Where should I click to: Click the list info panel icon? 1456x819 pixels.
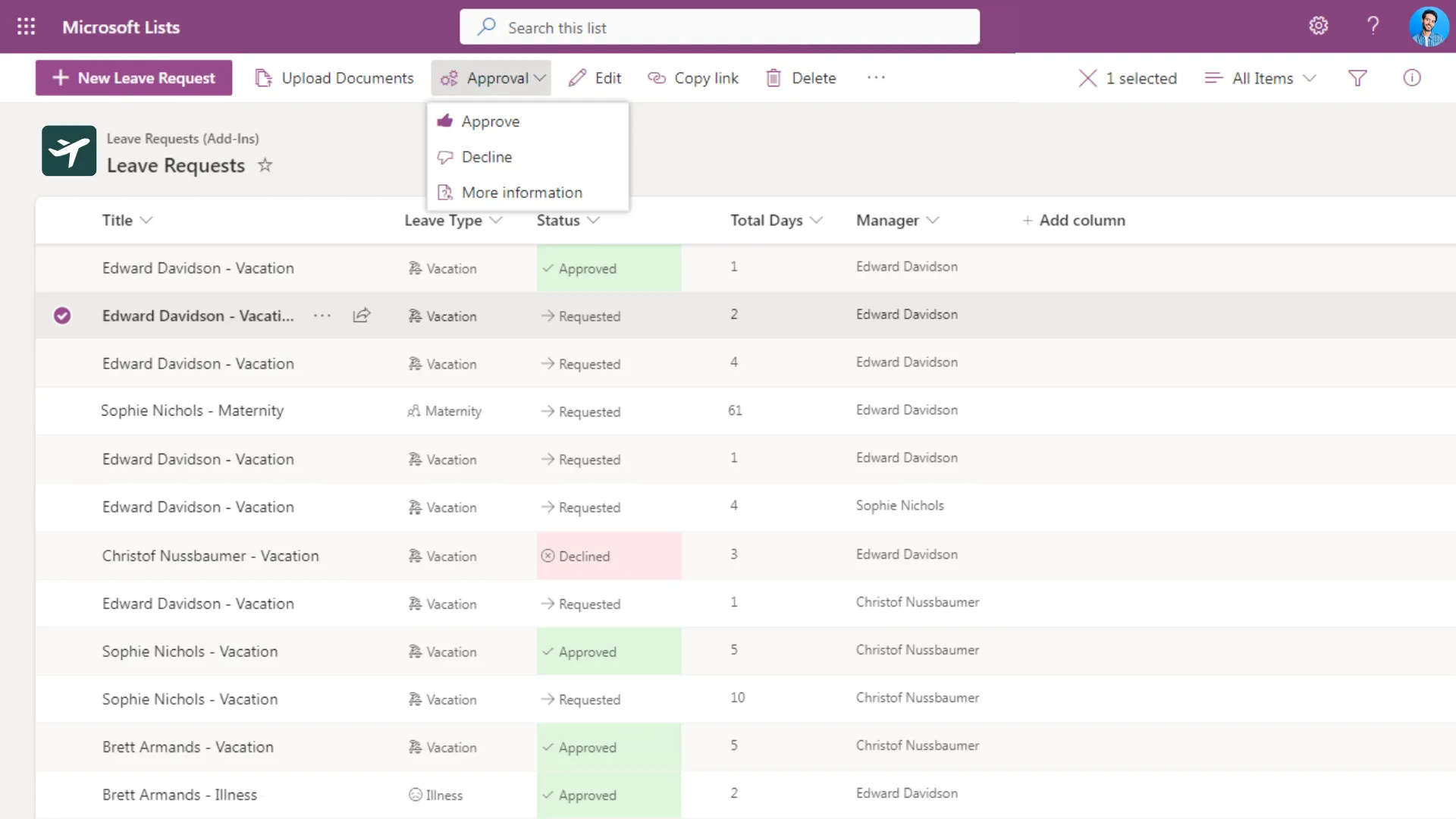[x=1412, y=77]
